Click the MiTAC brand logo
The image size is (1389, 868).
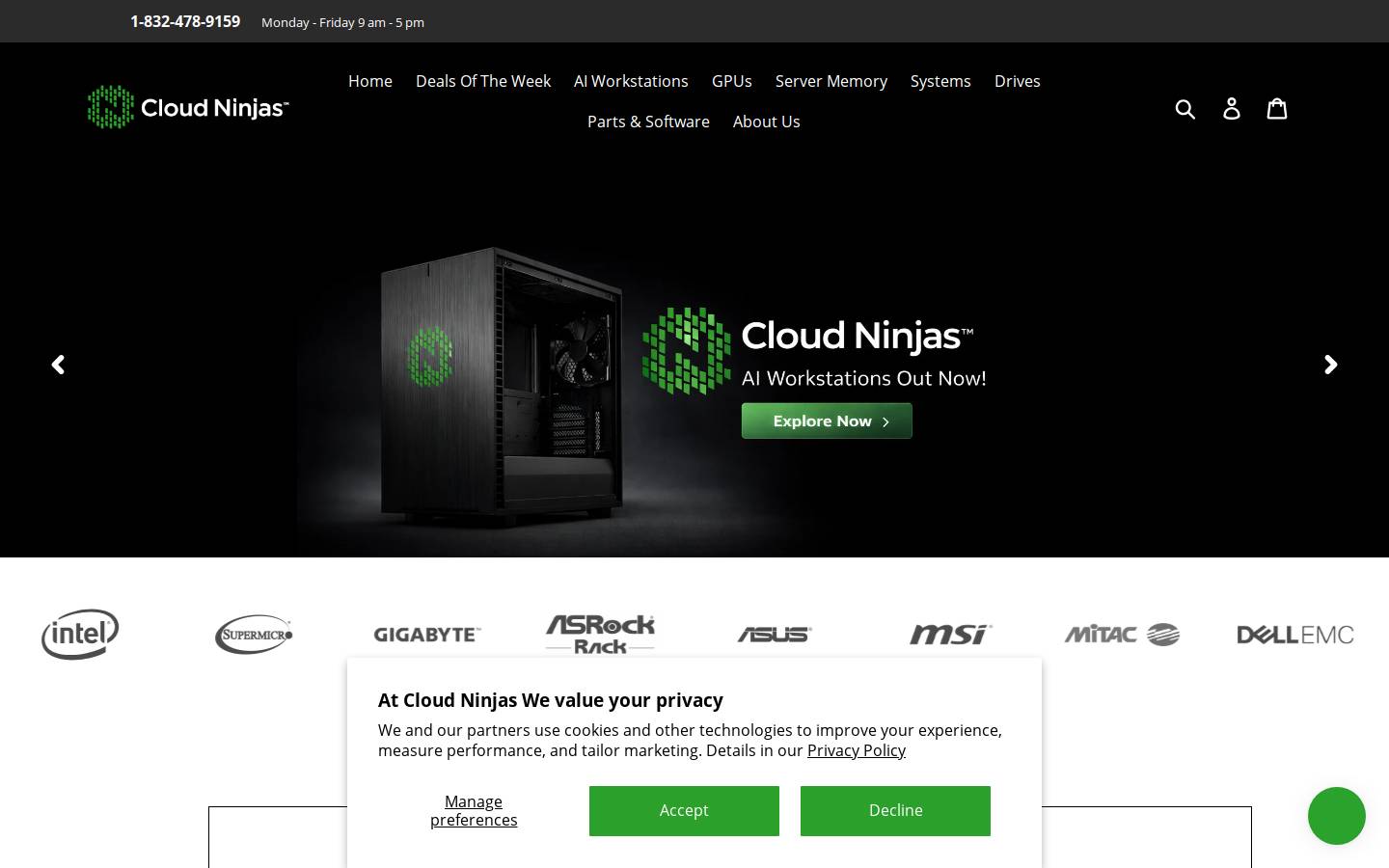point(1122,635)
